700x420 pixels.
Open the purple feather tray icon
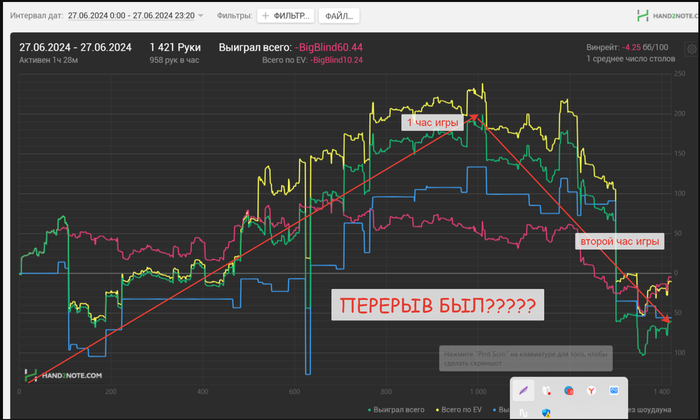coord(523,391)
